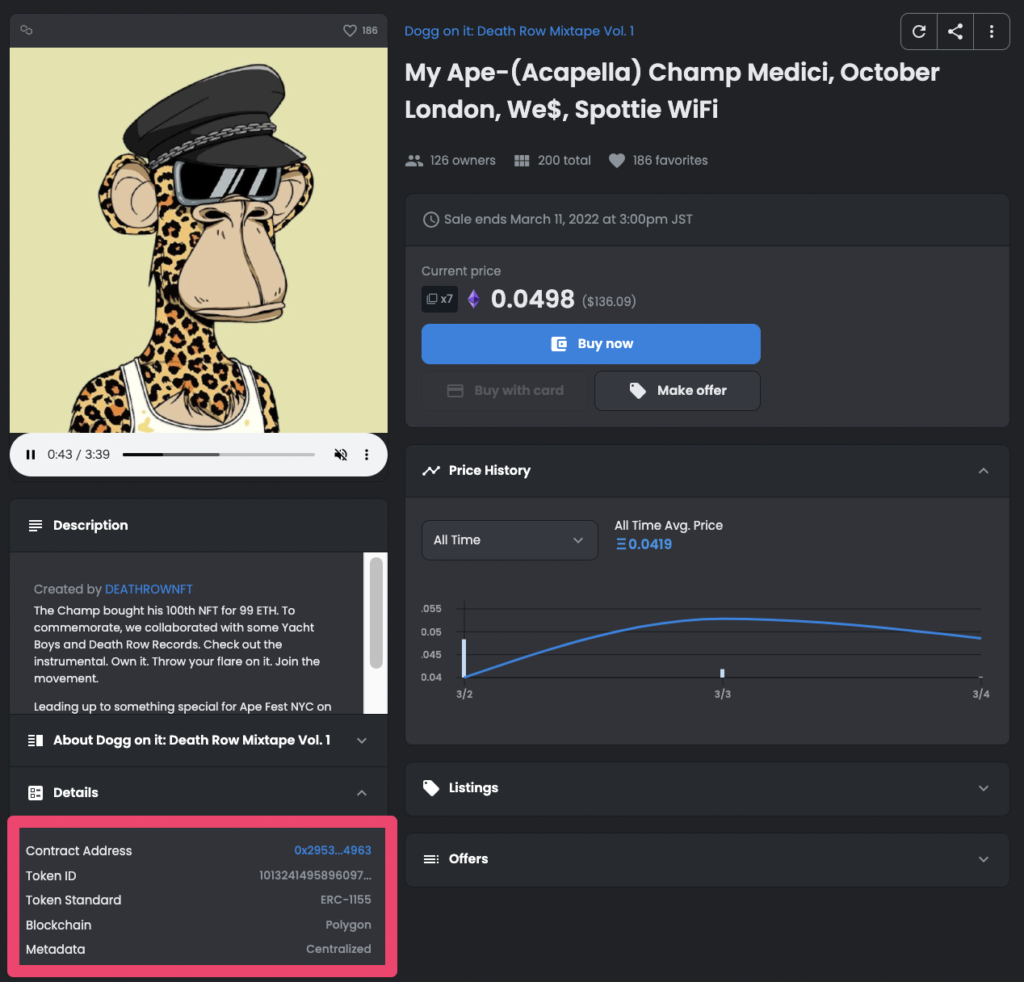
Task: Pause the audio playback
Action: point(31,454)
